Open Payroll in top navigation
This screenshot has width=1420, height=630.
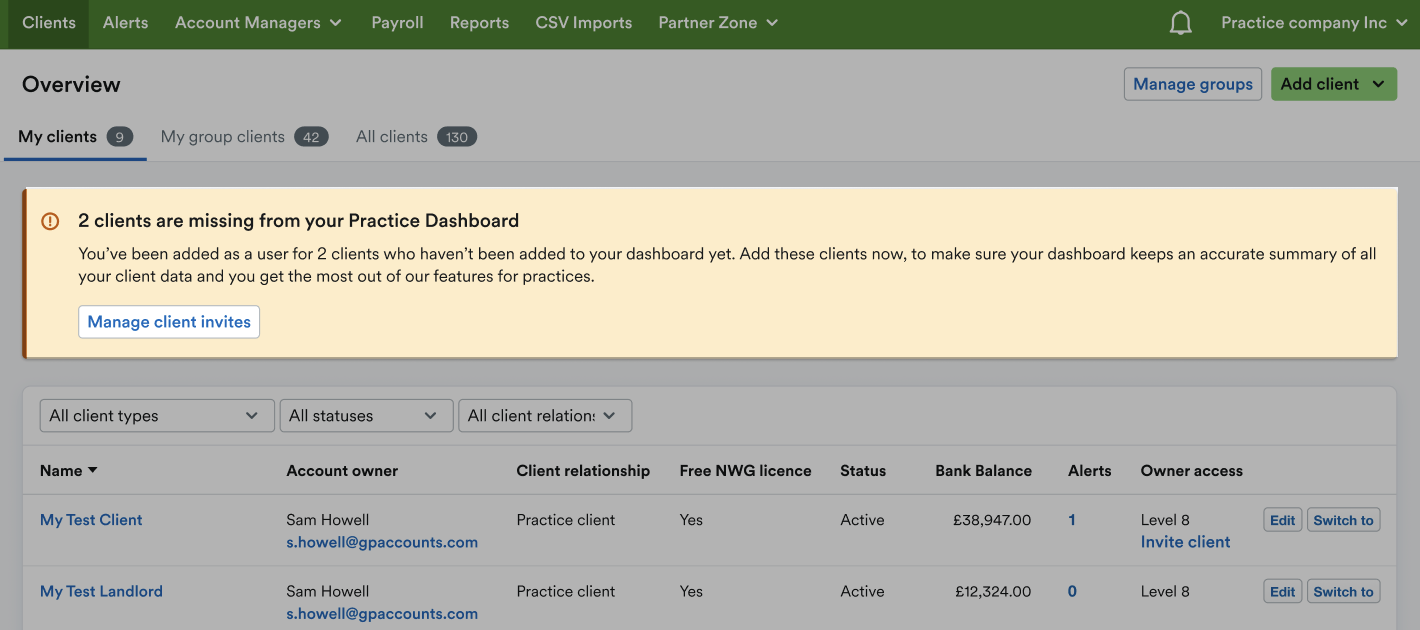tap(397, 23)
